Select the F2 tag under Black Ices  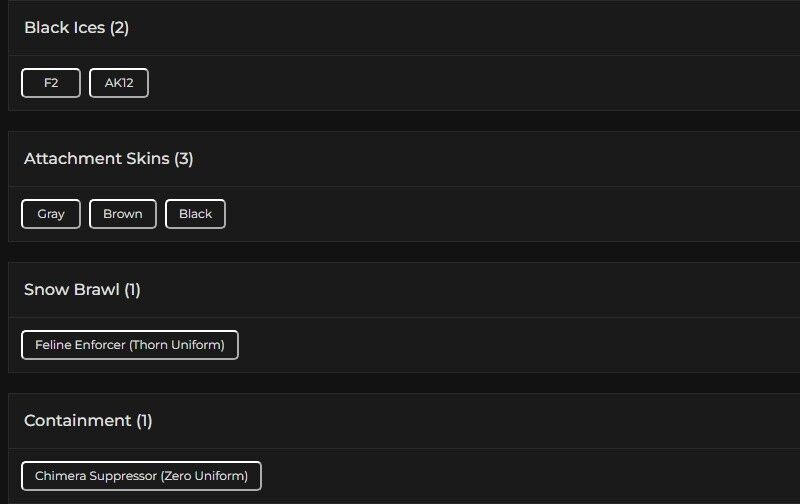pos(51,83)
